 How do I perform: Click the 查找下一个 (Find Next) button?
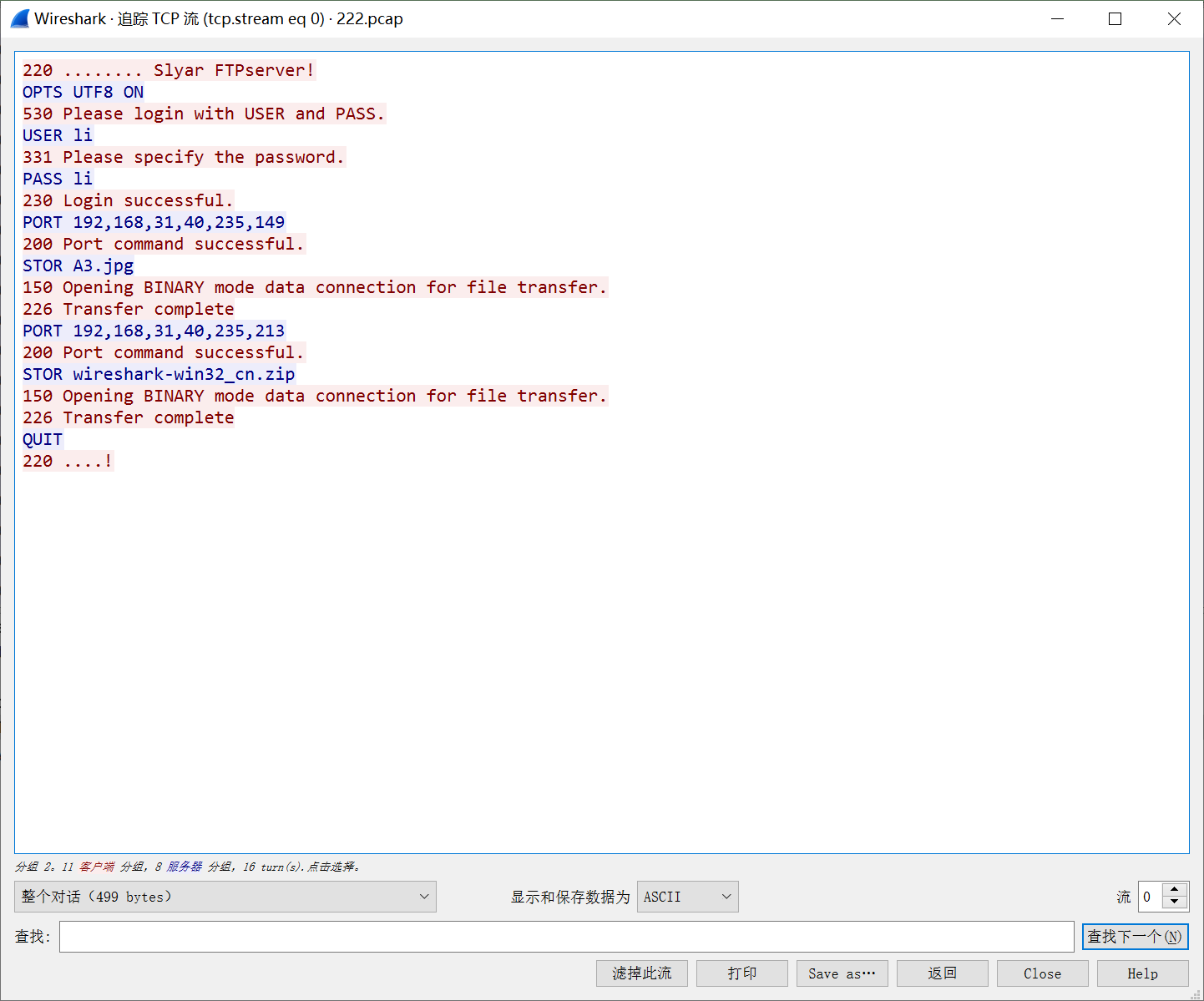1135,937
